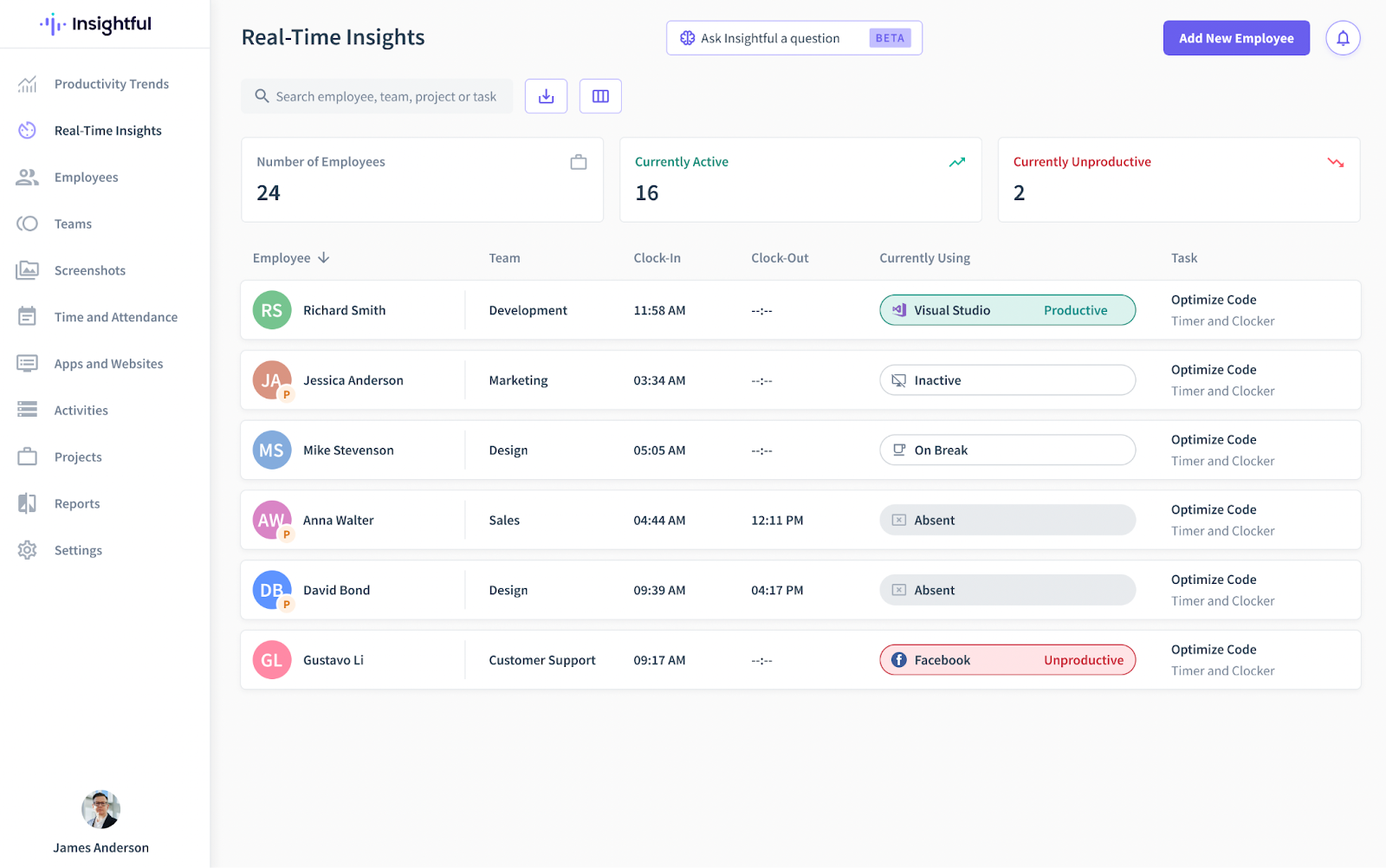Screen dimensions: 1386x868
Task: Go to Time and Attendance
Action: (x=115, y=317)
